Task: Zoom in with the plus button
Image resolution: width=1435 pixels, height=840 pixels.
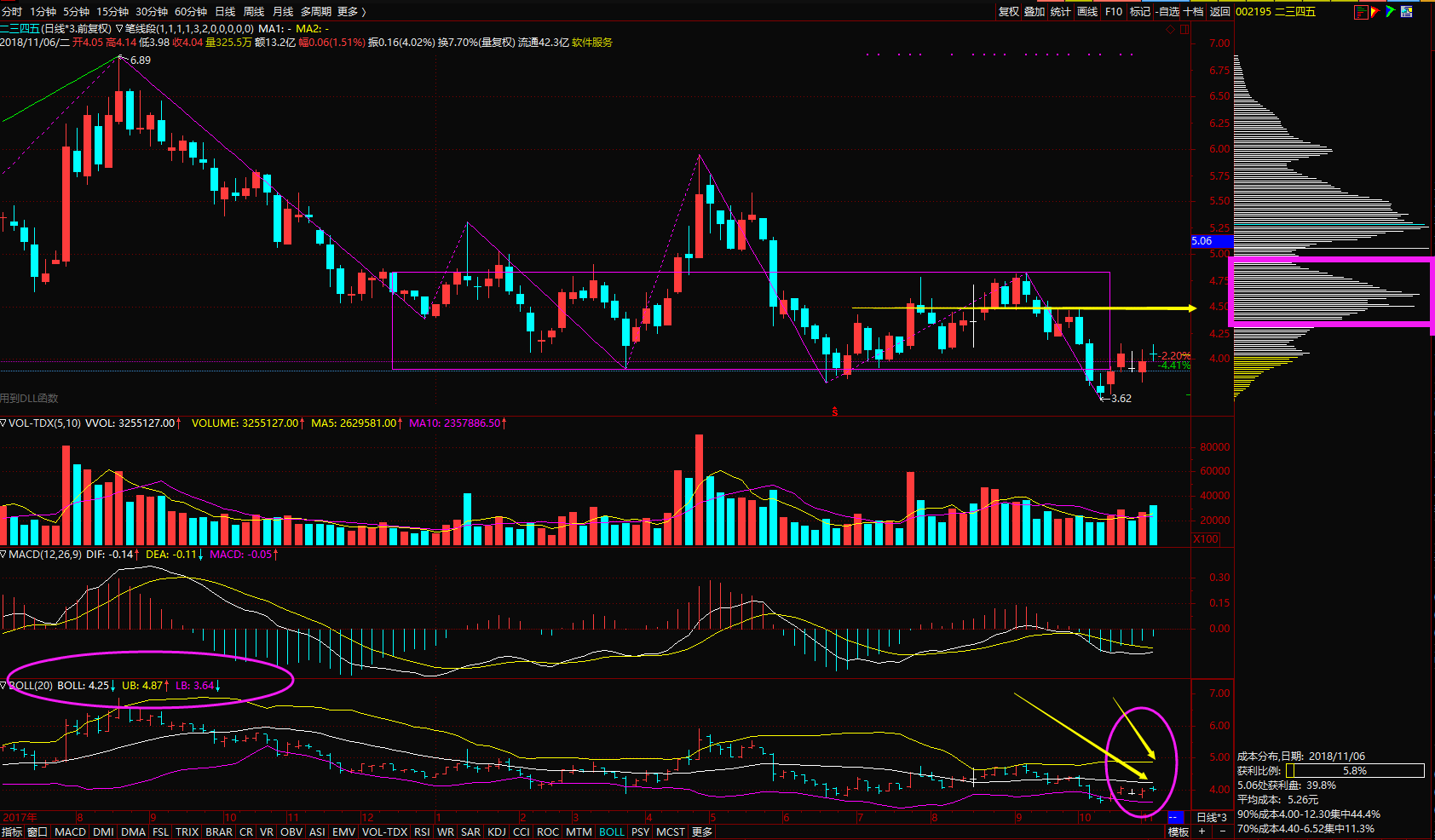Action: [1202, 831]
